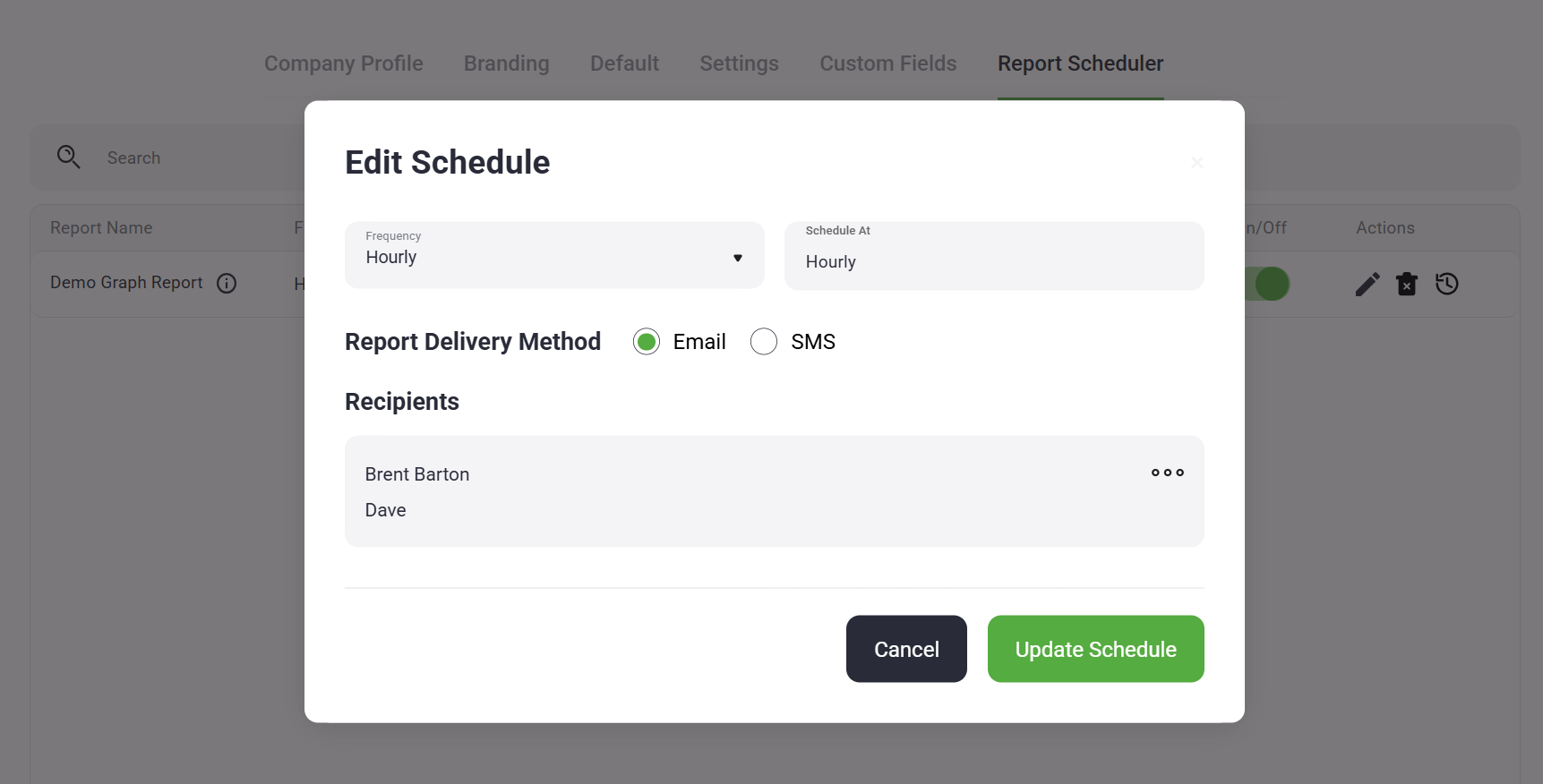Open the Custom Fields tab
The height and width of the screenshot is (784, 1543).
887,64
